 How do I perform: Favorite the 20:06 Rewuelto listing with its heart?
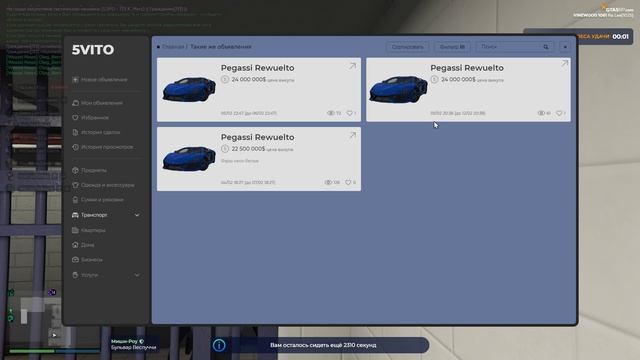click(559, 113)
